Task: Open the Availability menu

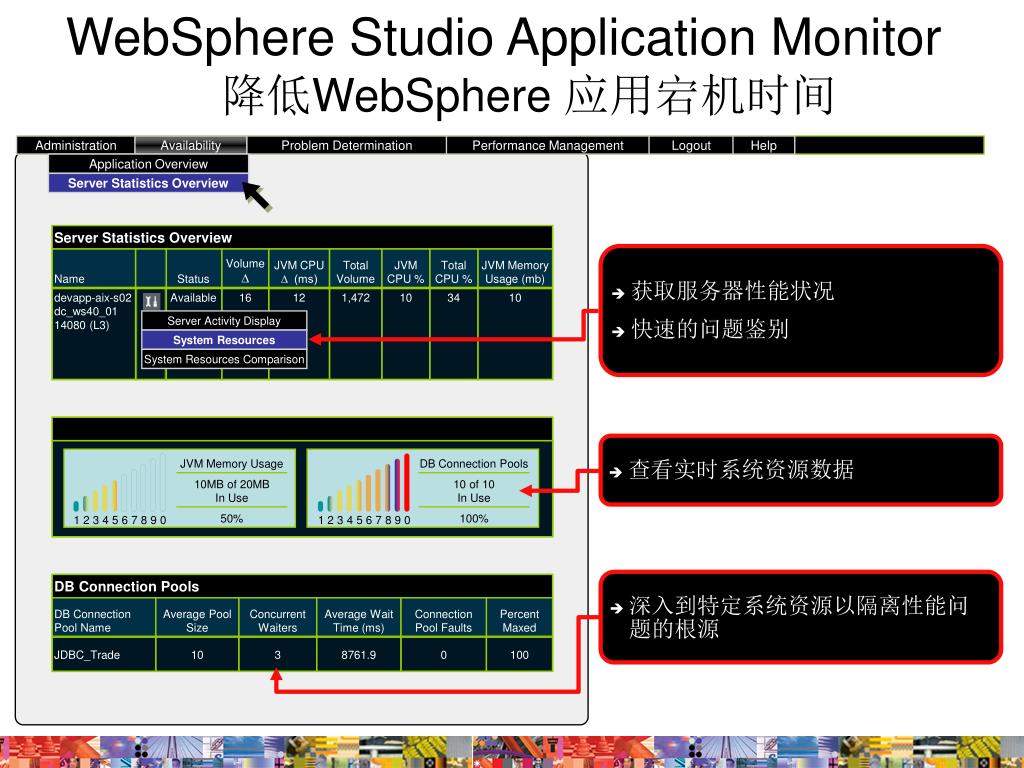Action: (191, 145)
